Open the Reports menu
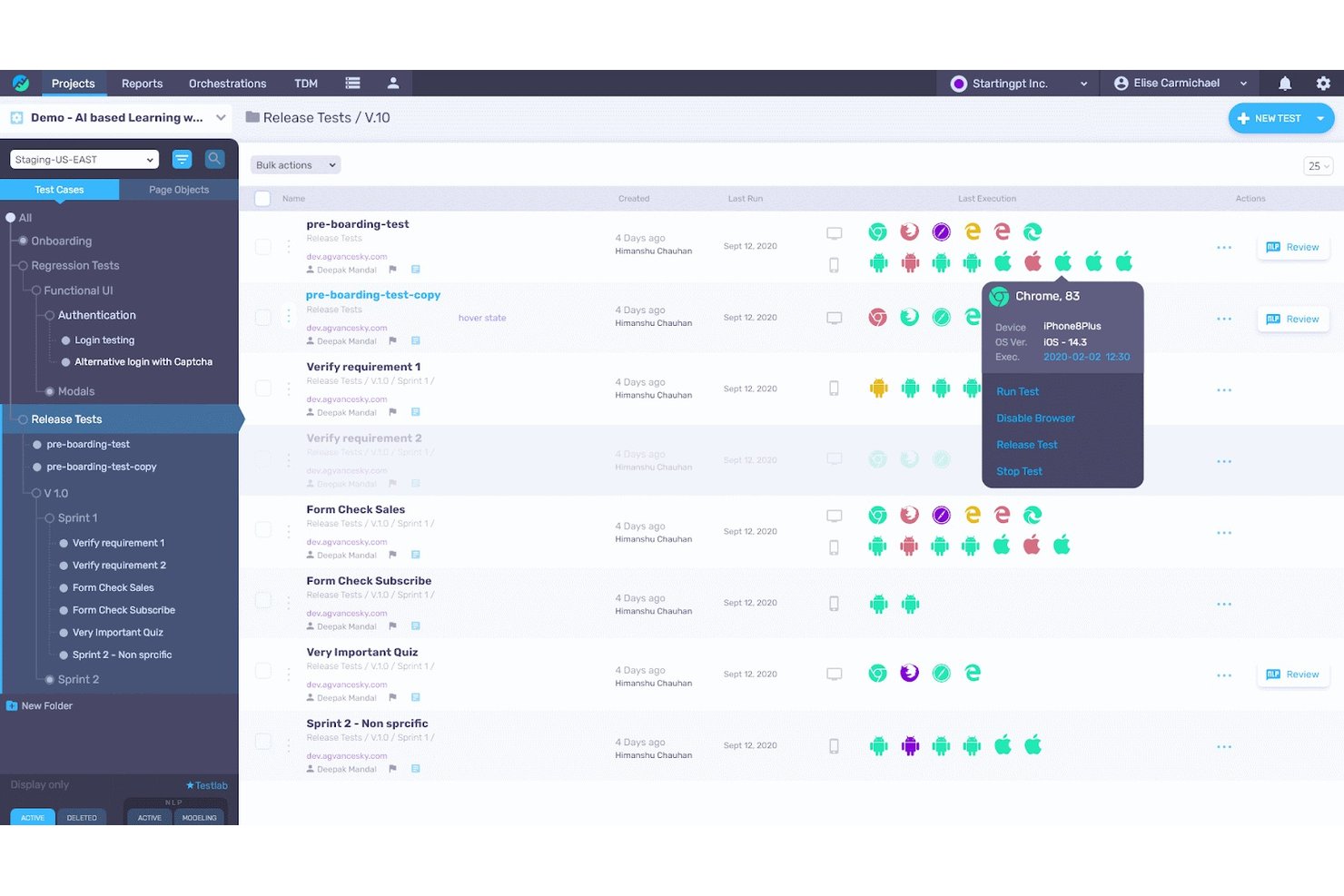The width and height of the screenshot is (1344, 896). coord(142,83)
